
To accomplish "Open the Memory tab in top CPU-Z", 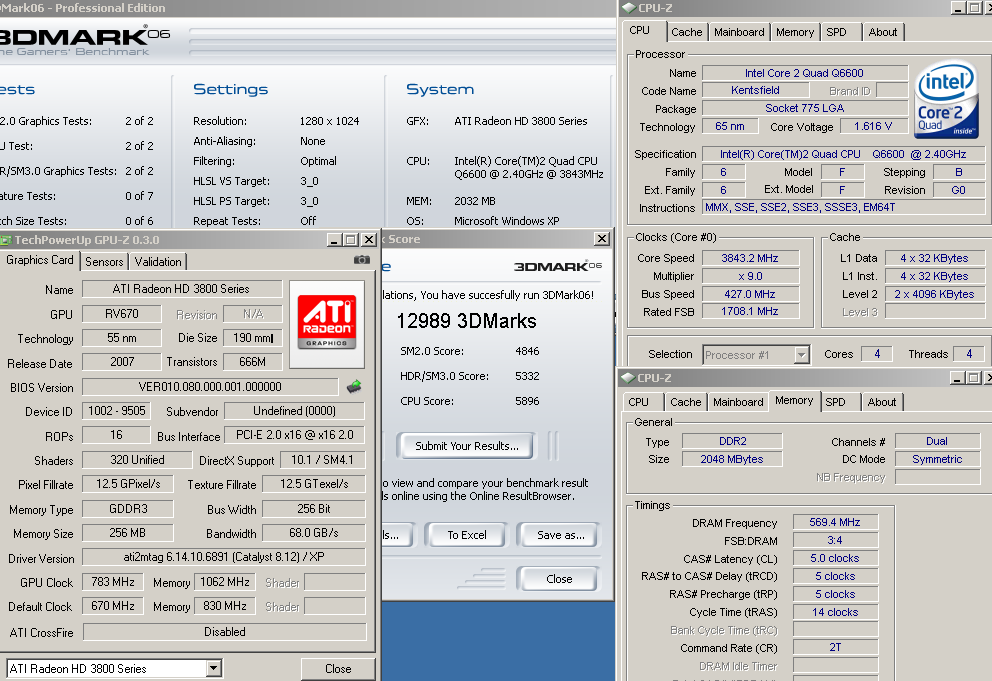I will coord(795,32).
